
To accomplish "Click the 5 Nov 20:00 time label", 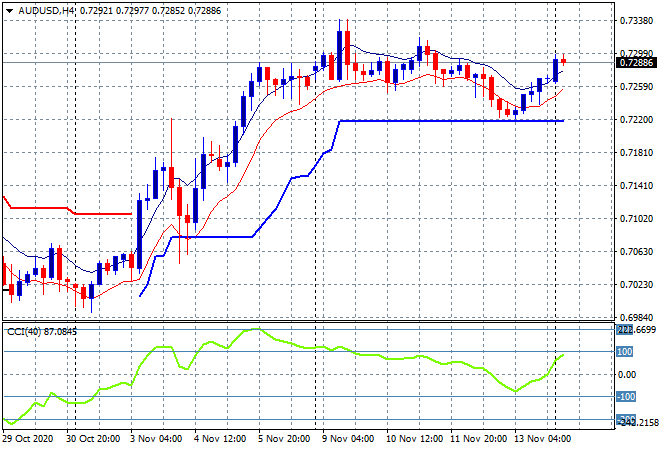I will 284,439.
